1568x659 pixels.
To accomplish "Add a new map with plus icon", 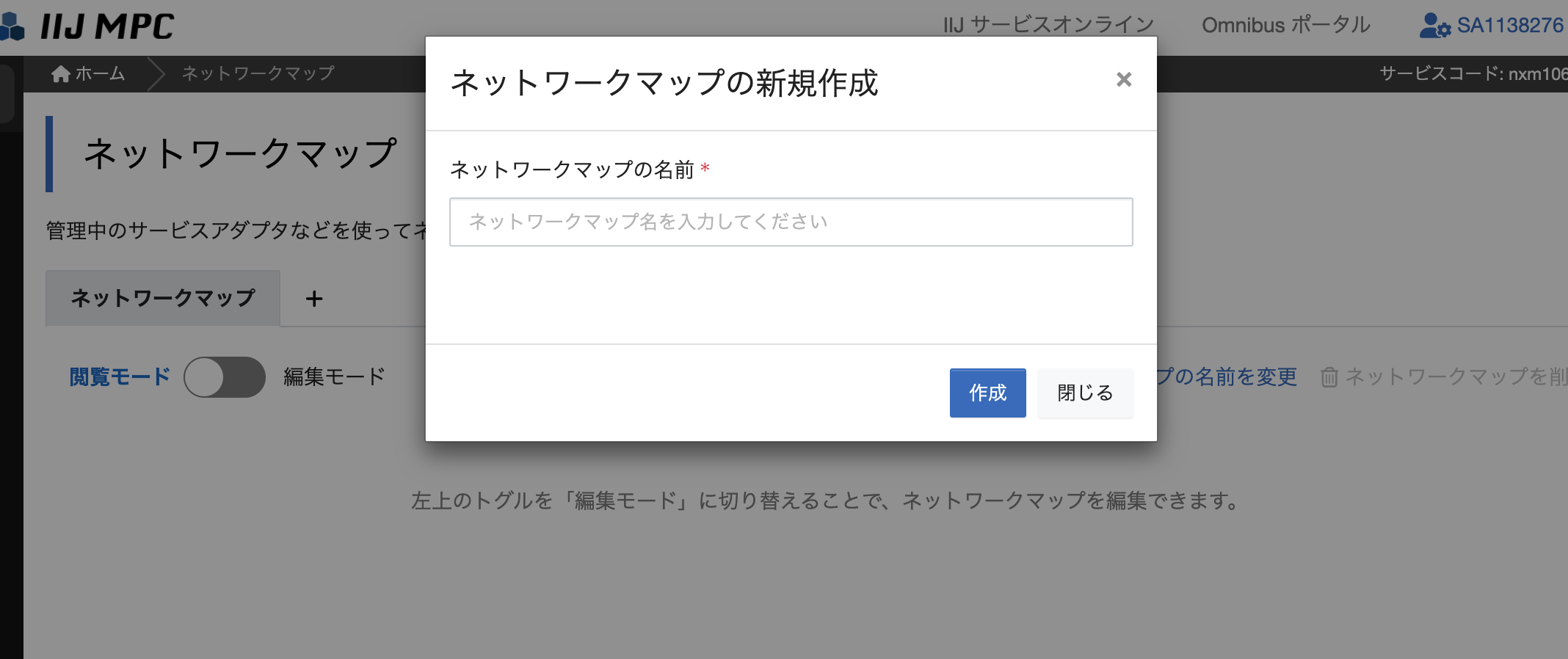I will [314, 299].
